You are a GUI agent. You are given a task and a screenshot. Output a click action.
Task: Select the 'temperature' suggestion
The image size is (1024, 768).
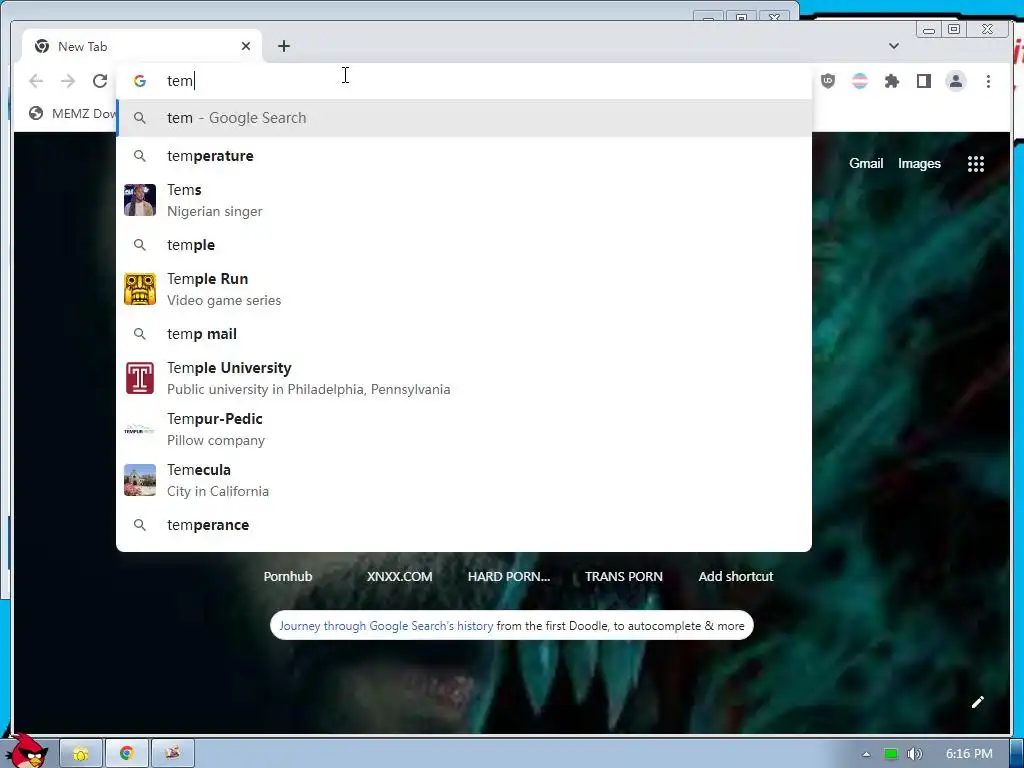point(464,156)
